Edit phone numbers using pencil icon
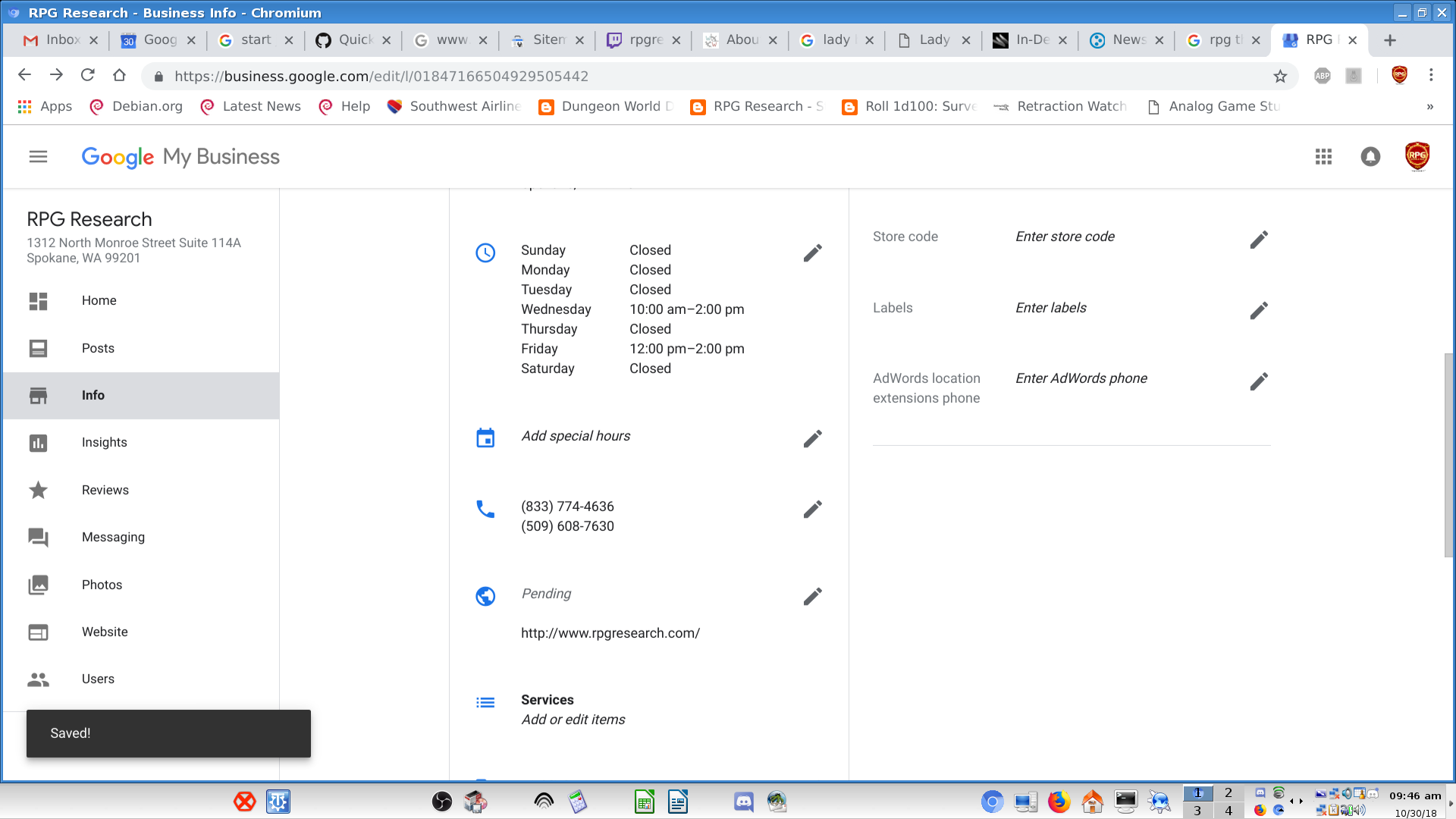Viewport: 1456px width, 819px height. click(812, 510)
